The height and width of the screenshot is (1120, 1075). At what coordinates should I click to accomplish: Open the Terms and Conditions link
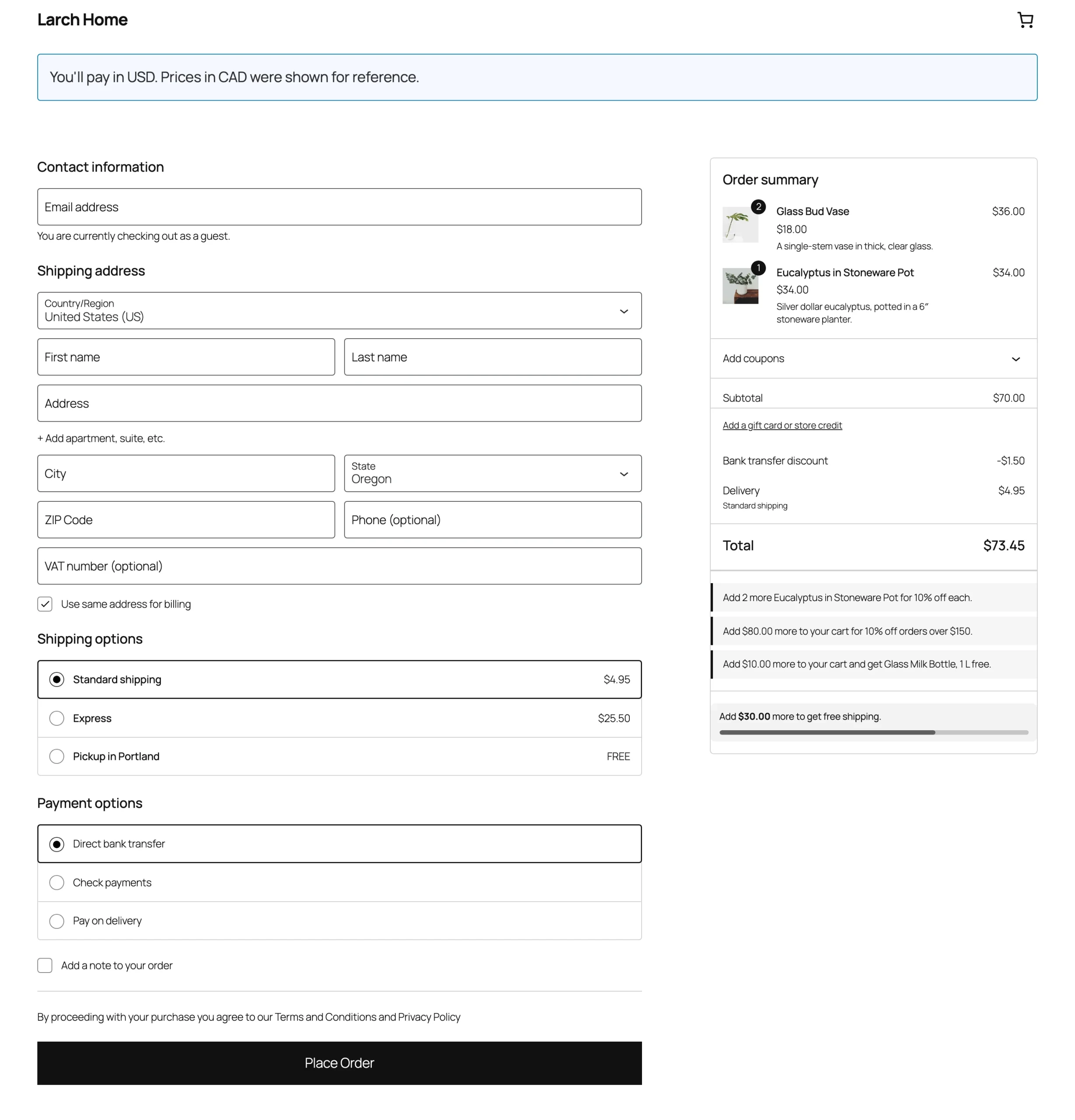(325, 1017)
